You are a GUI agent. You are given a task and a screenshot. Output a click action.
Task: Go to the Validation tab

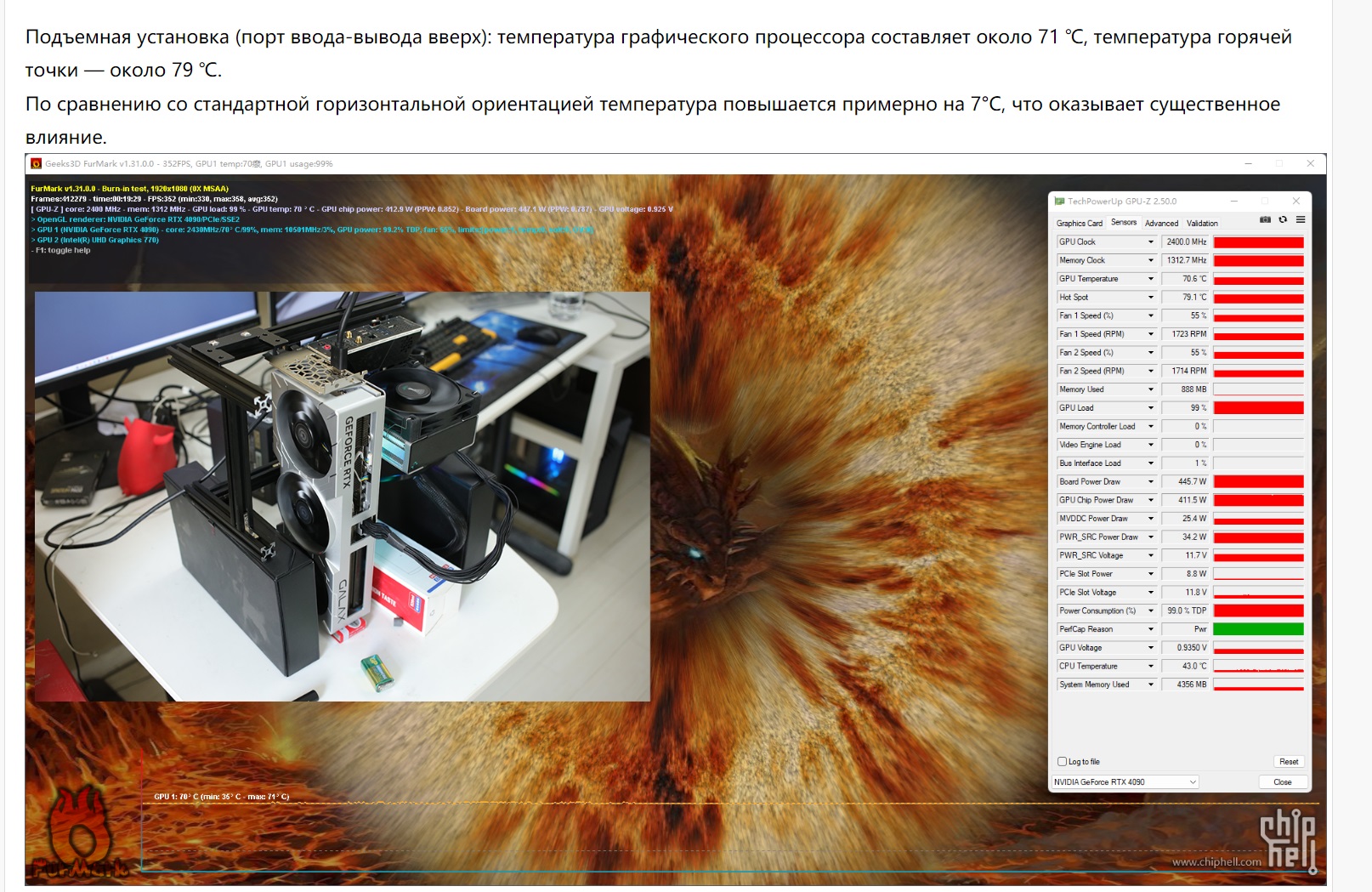click(x=1202, y=223)
